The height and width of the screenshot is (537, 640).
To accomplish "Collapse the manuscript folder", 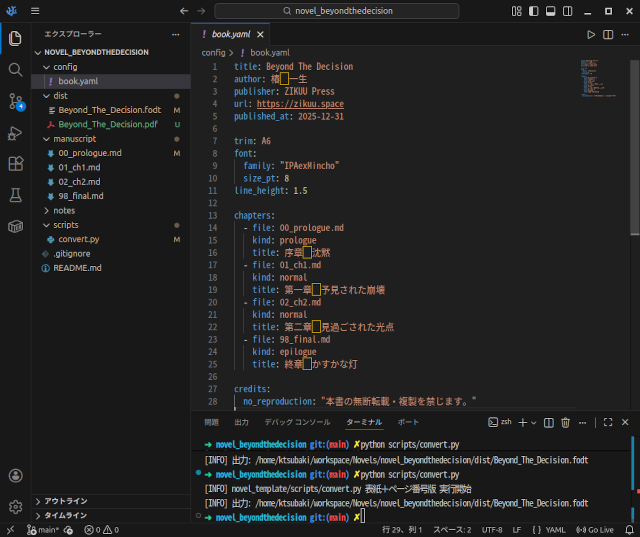I will click(74, 139).
